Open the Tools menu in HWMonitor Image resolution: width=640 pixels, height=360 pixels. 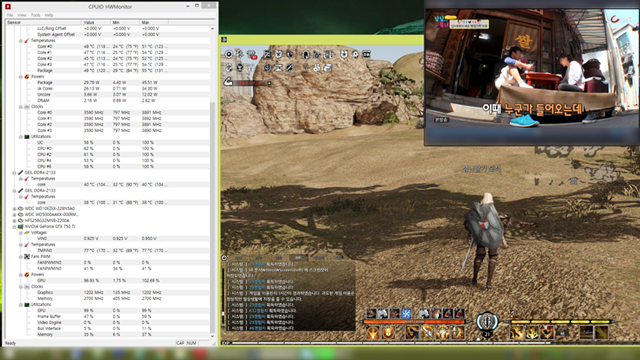35,15
